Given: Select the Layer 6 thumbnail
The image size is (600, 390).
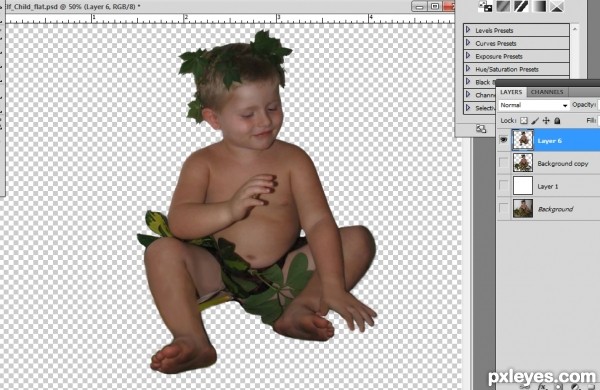Looking at the screenshot, I should click(523, 140).
